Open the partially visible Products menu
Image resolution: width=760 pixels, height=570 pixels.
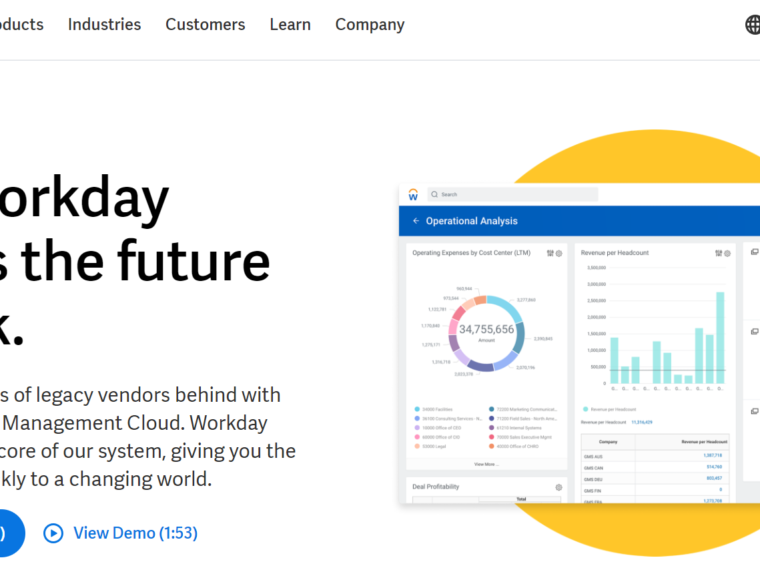21,24
